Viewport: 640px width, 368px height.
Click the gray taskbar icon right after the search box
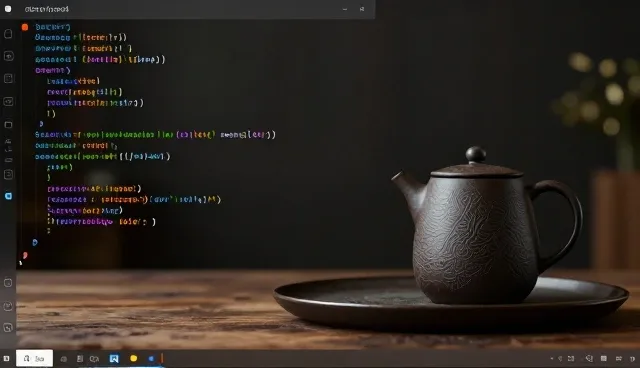tap(64, 359)
